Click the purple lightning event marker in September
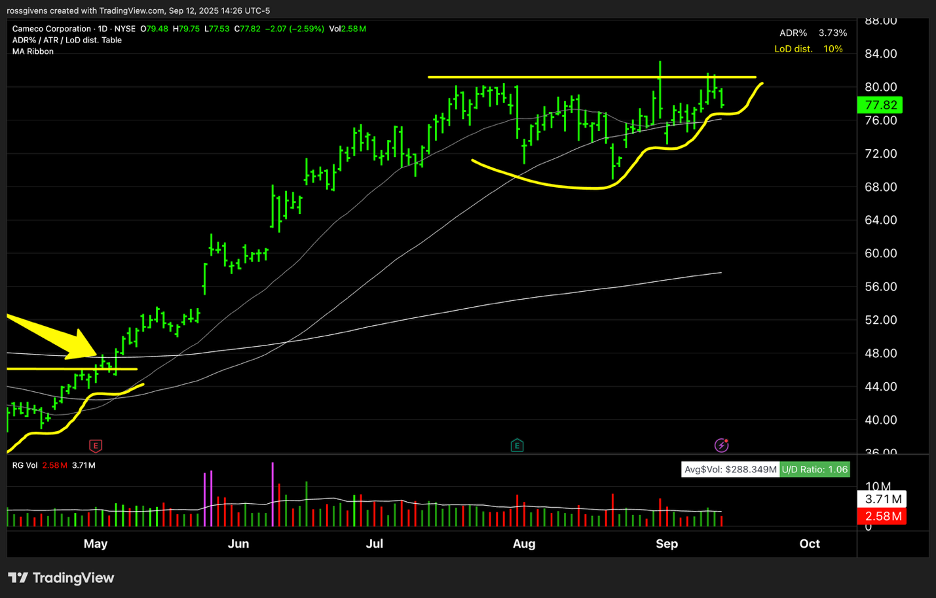Viewport: 936px width, 598px height. pos(720,444)
